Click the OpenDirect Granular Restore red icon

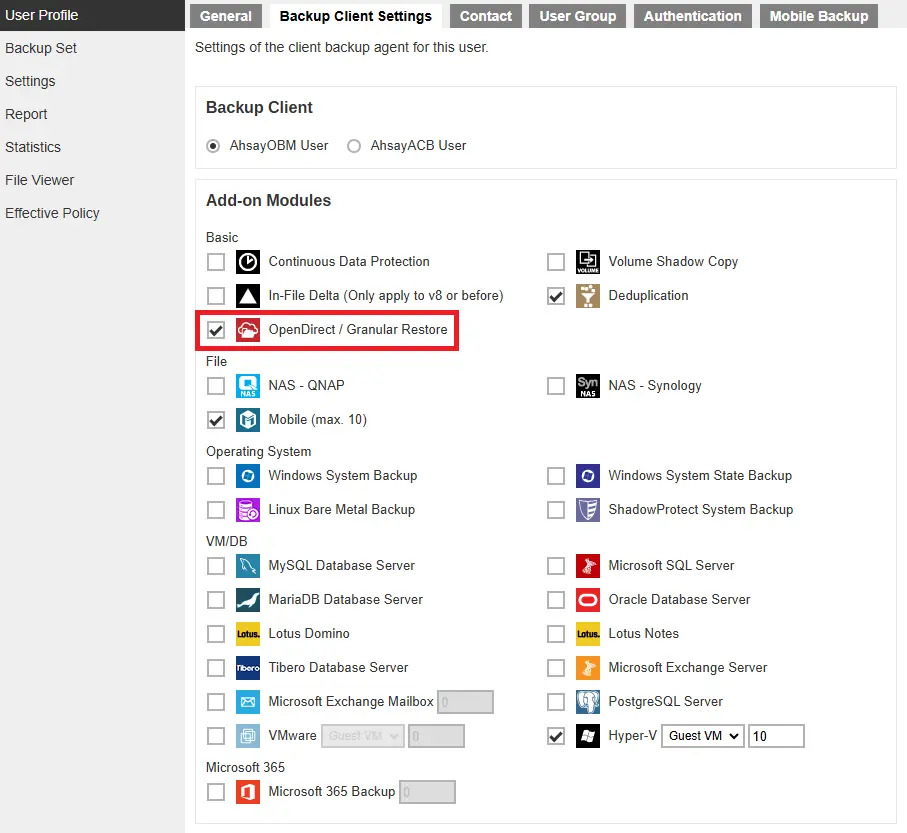pos(247,330)
